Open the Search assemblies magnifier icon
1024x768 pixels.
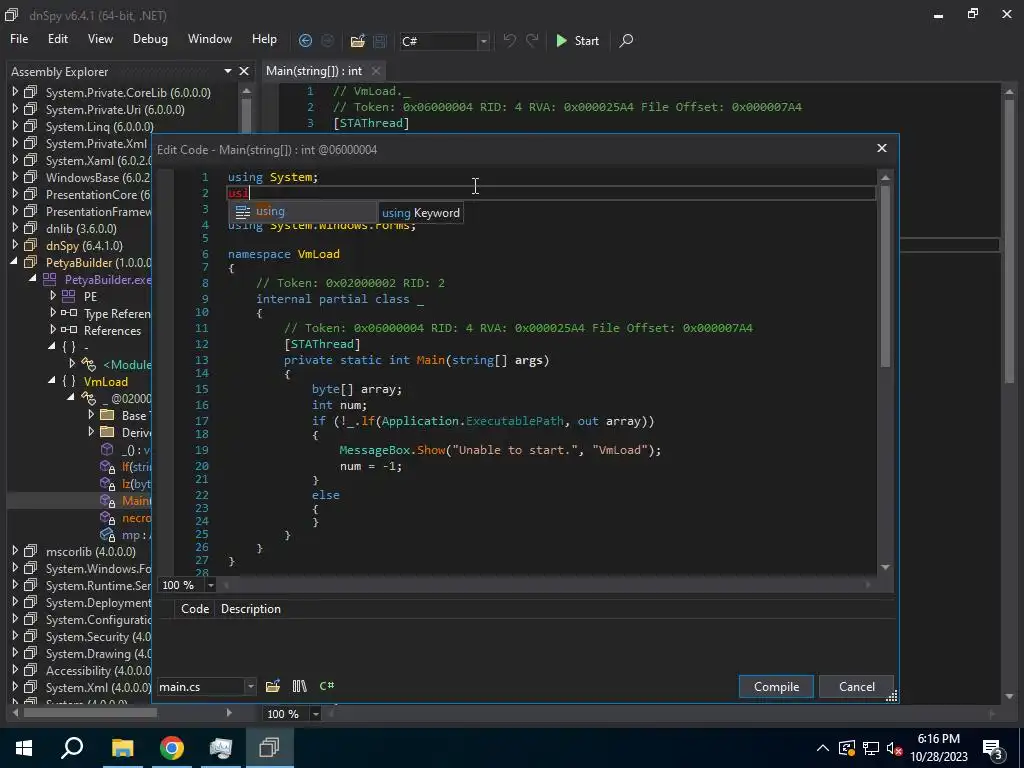(626, 40)
